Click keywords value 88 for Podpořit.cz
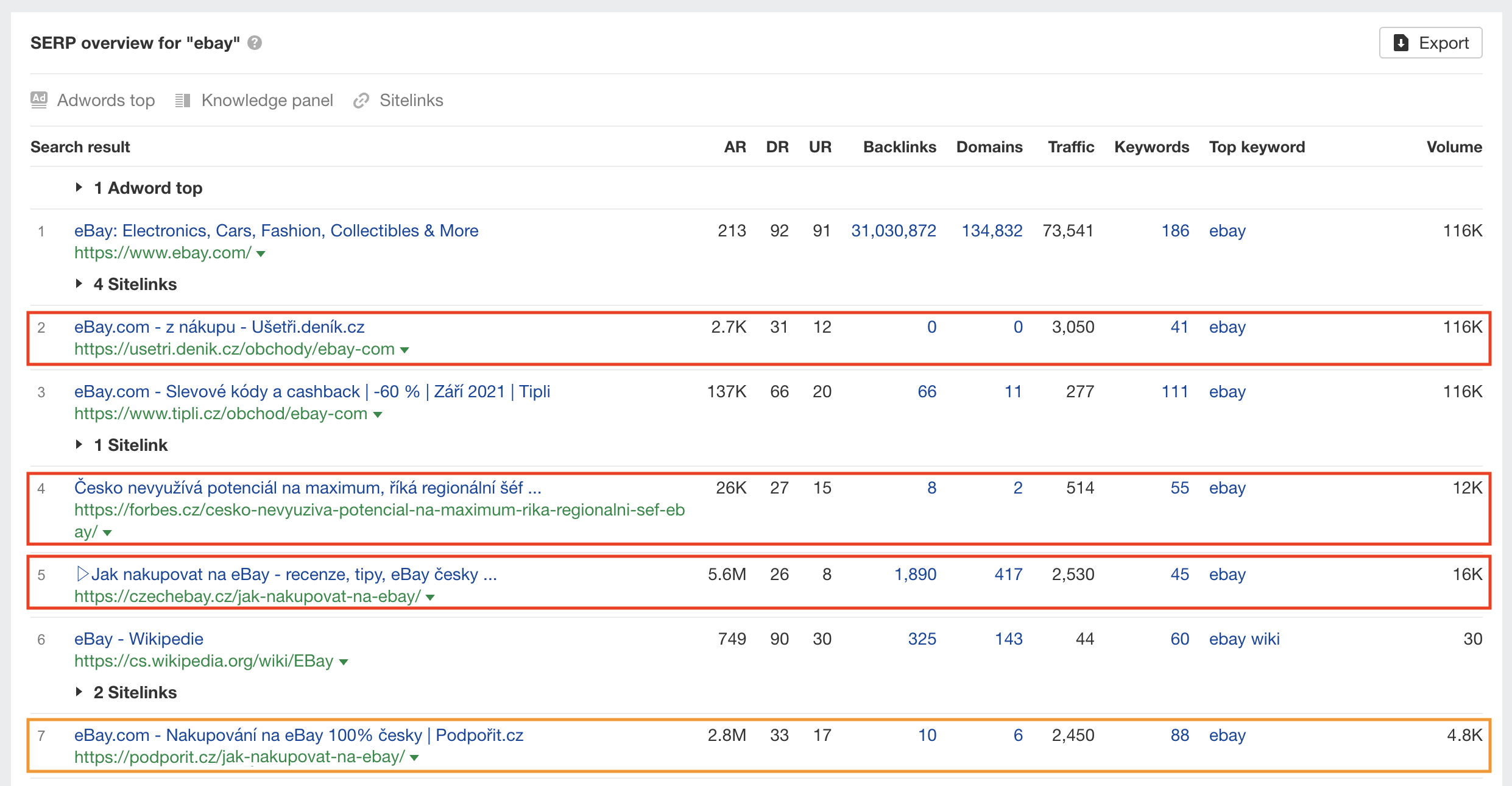Viewport: 1512px width, 786px height. (x=1180, y=735)
